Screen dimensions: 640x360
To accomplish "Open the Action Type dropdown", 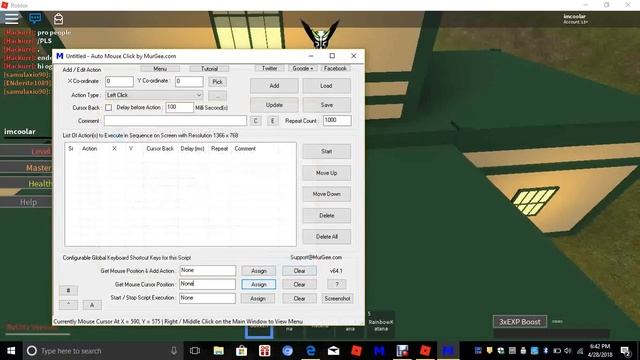I will pos(154,95).
